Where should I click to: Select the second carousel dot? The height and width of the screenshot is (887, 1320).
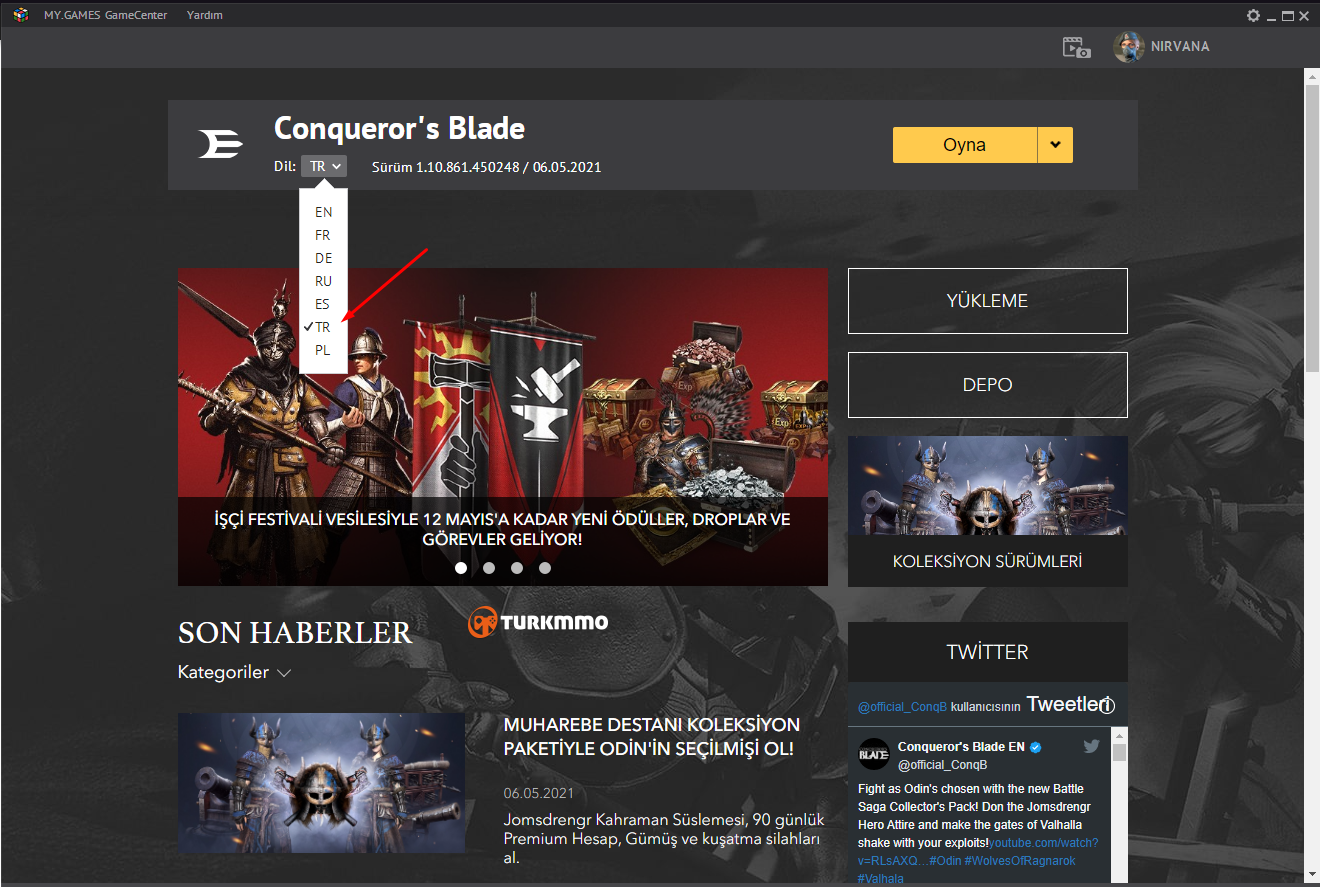pos(489,568)
